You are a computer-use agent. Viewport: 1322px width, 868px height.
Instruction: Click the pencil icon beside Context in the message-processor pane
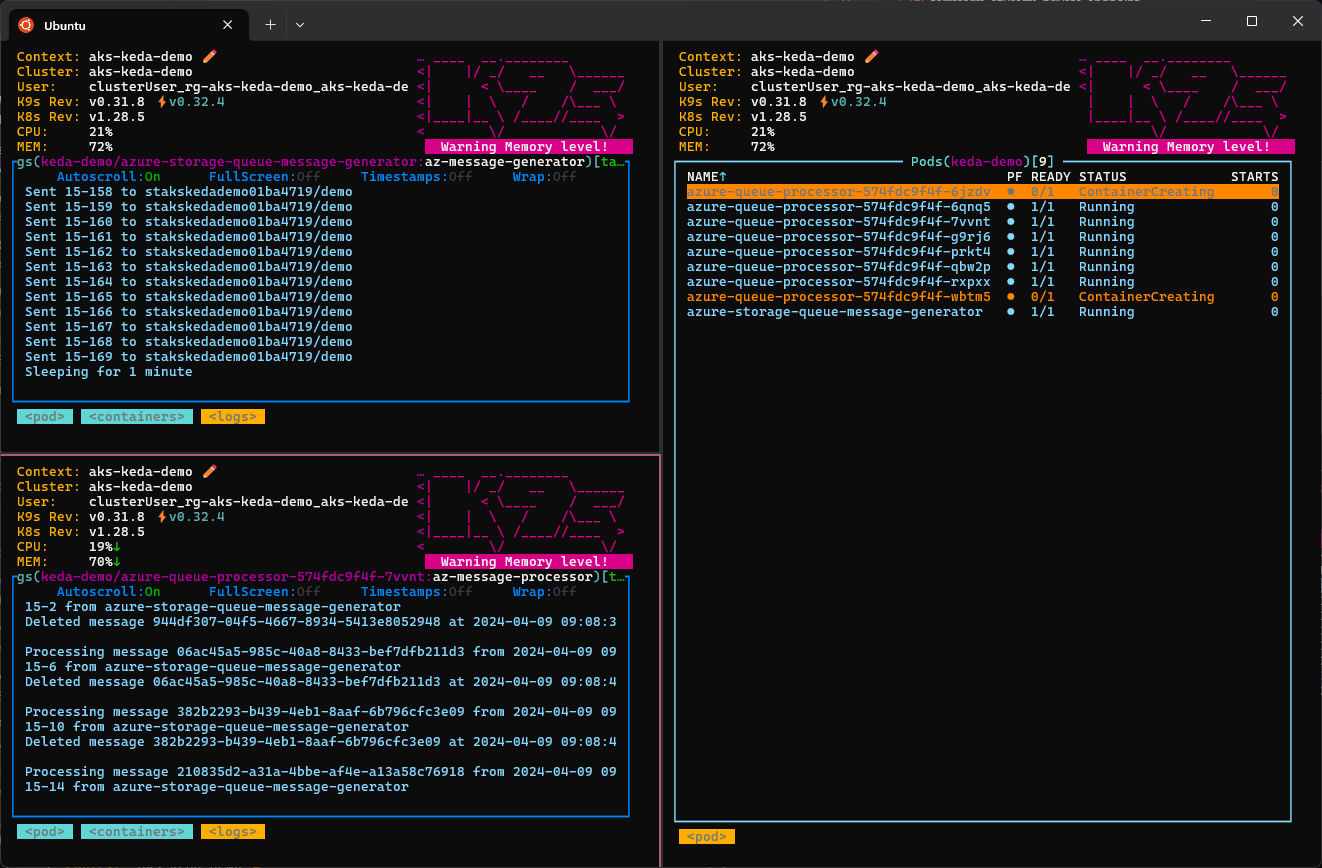[209, 472]
